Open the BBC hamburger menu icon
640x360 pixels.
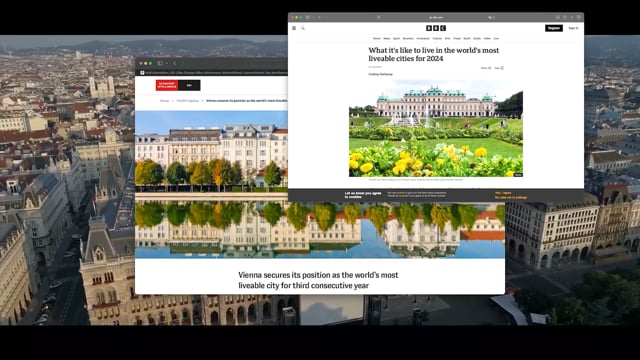click(x=294, y=28)
